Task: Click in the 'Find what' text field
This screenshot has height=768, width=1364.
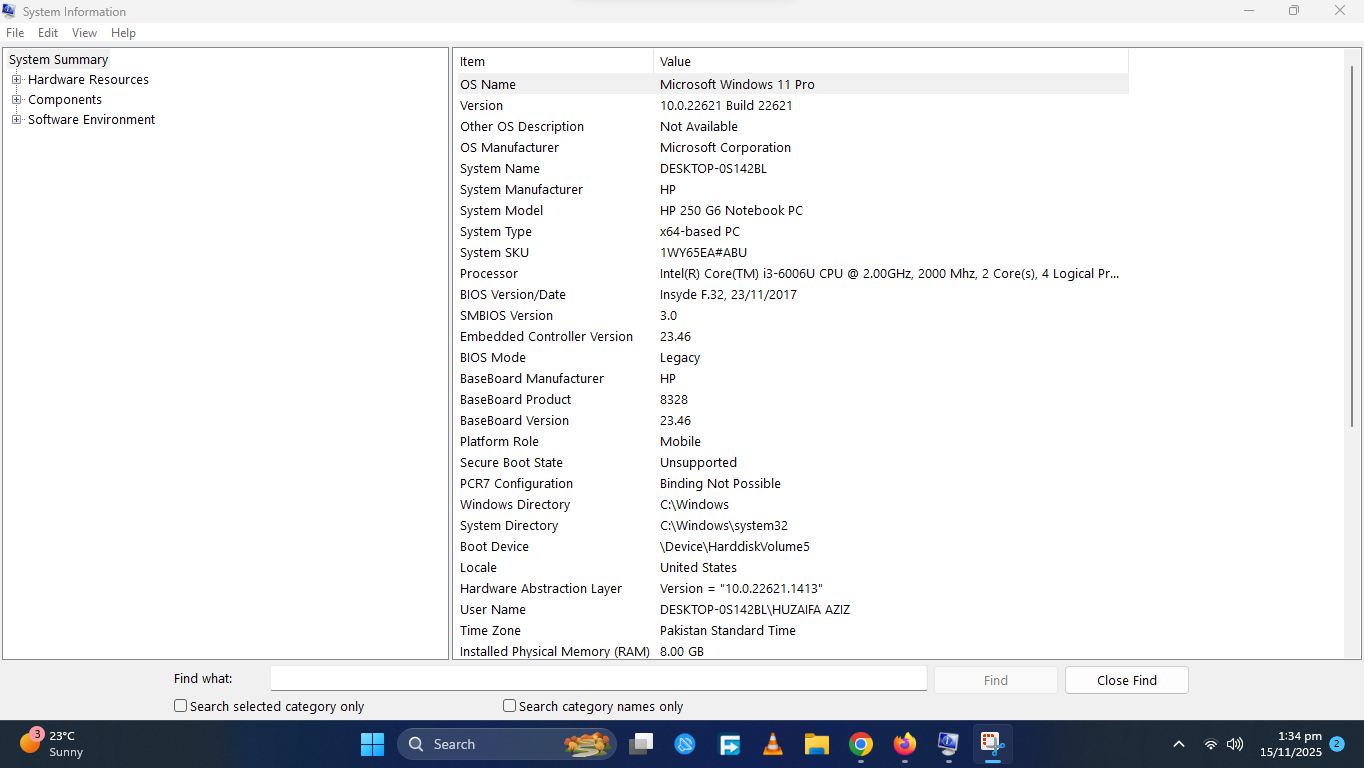Action: point(598,678)
